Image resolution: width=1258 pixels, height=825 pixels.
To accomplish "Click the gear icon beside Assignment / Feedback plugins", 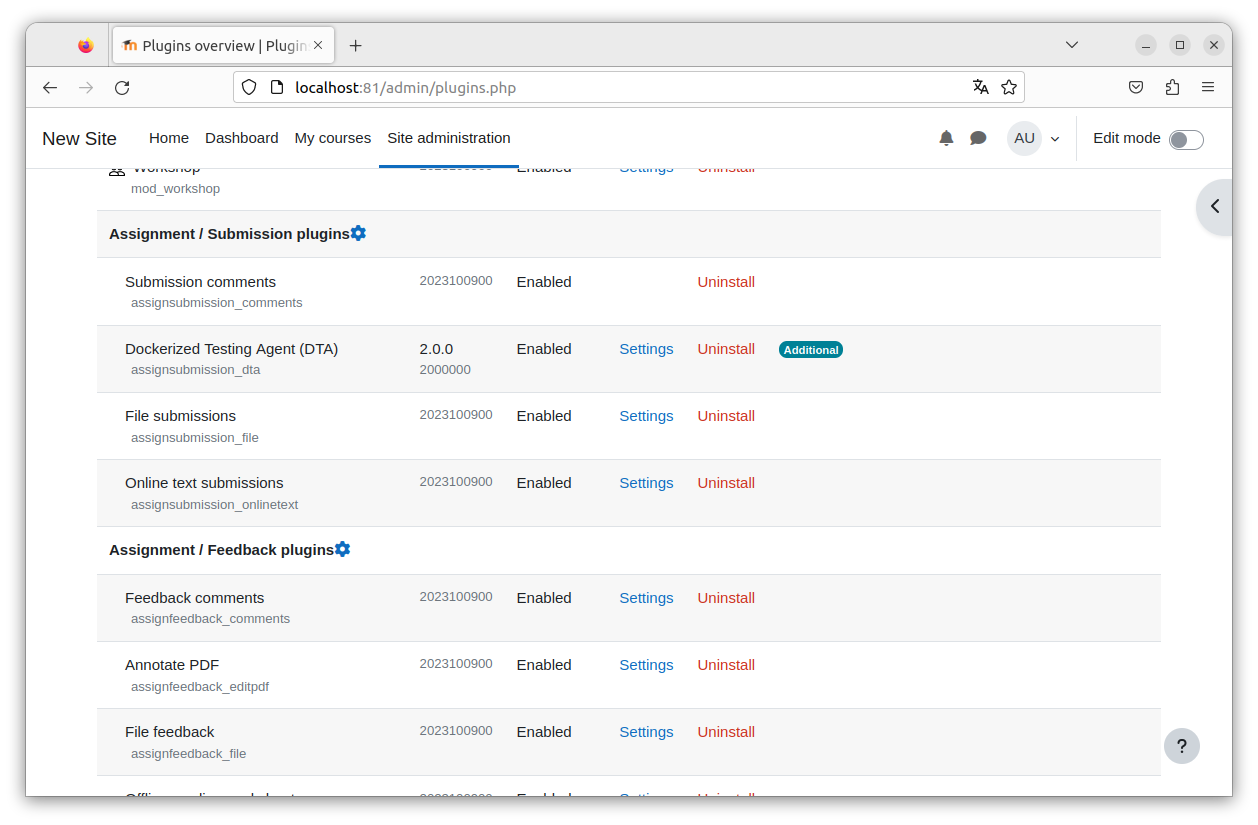I will (x=342, y=549).
